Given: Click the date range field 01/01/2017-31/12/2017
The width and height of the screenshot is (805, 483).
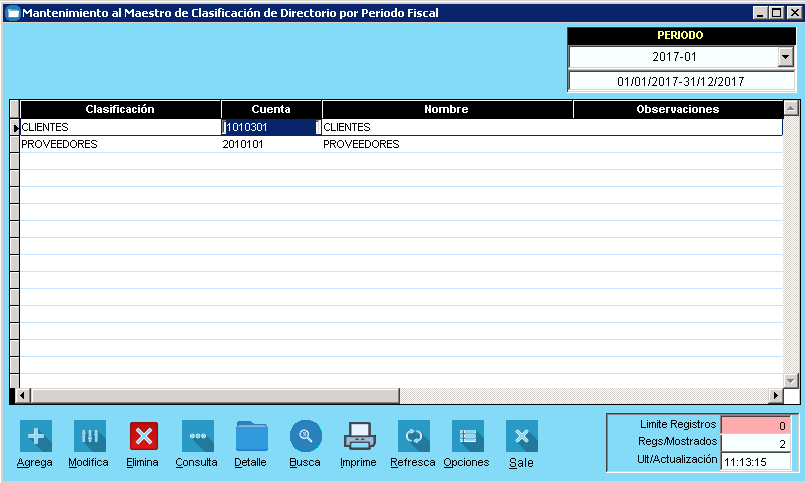Looking at the screenshot, I should click(x=680, y=82).
